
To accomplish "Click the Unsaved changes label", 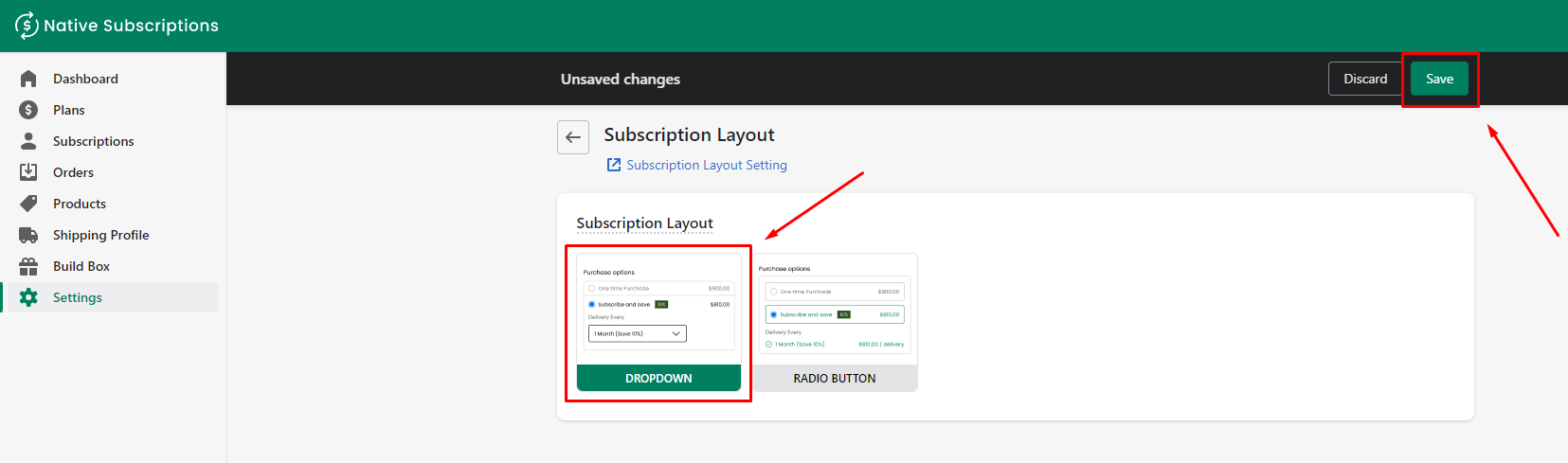I will (621, 80).
